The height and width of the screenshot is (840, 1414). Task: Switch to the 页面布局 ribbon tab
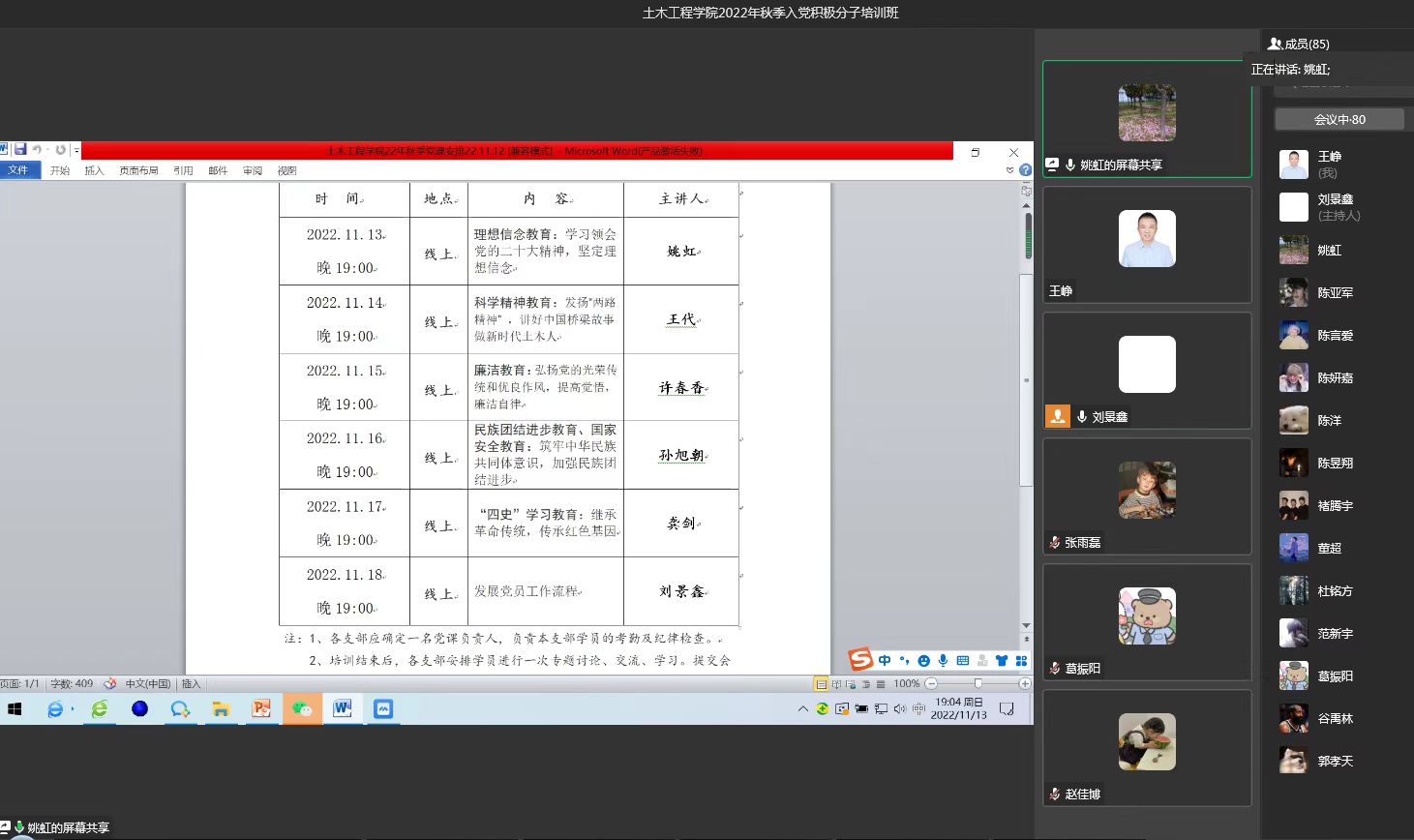(x=138, y=170)
